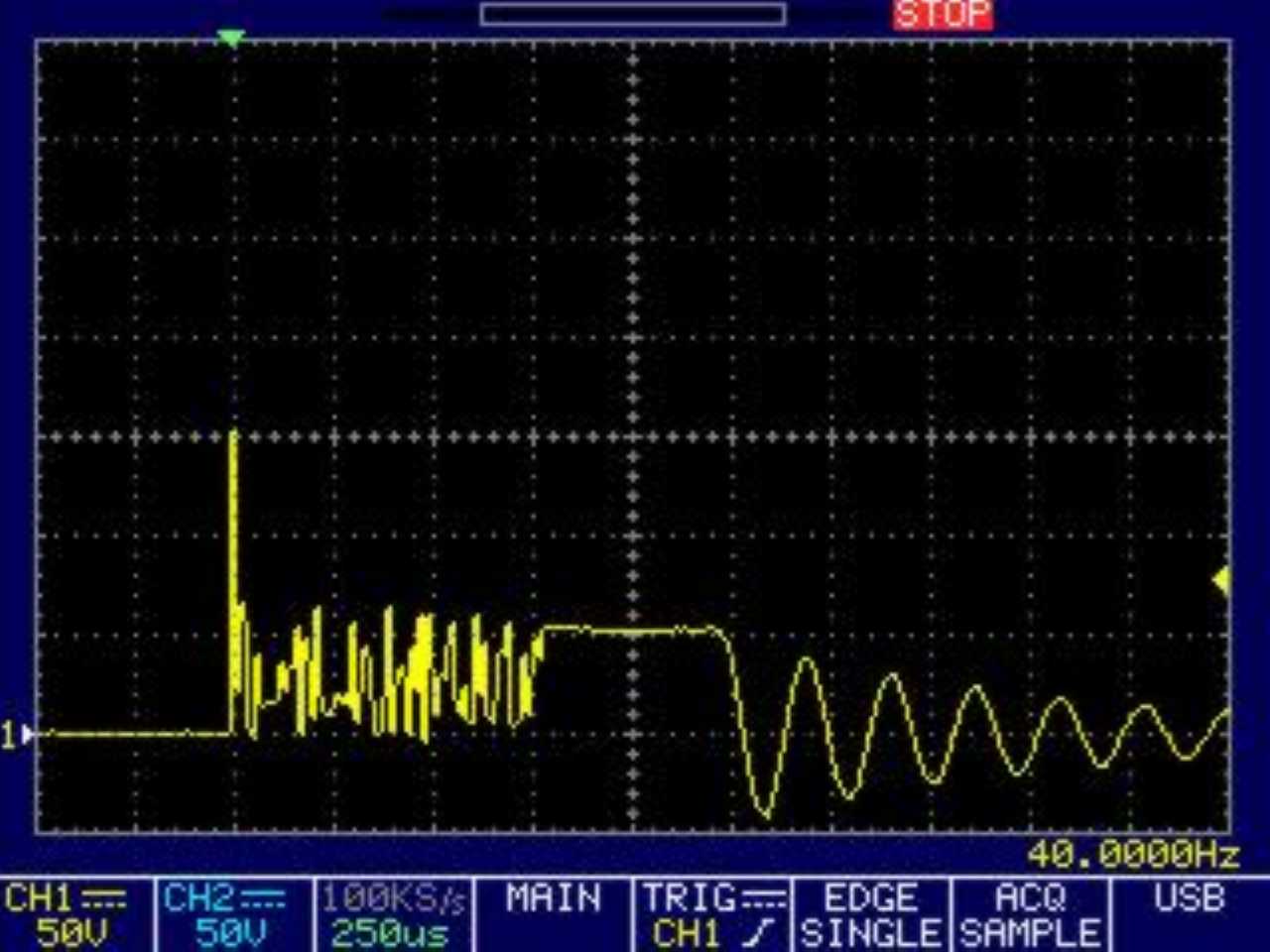Click the red STOP status indicator
Viewport: 1270px width, 952px height.
[x=942, y=15]
